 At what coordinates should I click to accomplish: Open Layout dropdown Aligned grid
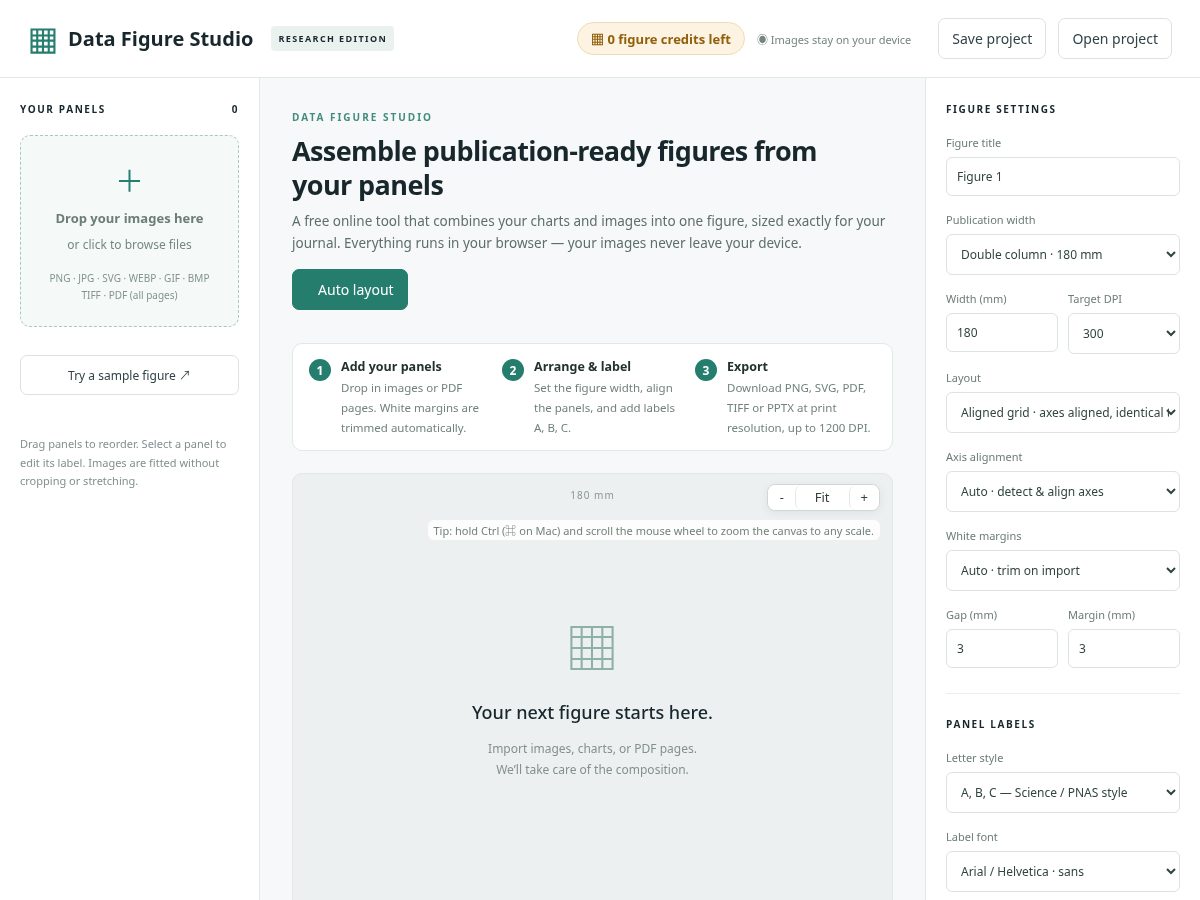pos(1063,412)
